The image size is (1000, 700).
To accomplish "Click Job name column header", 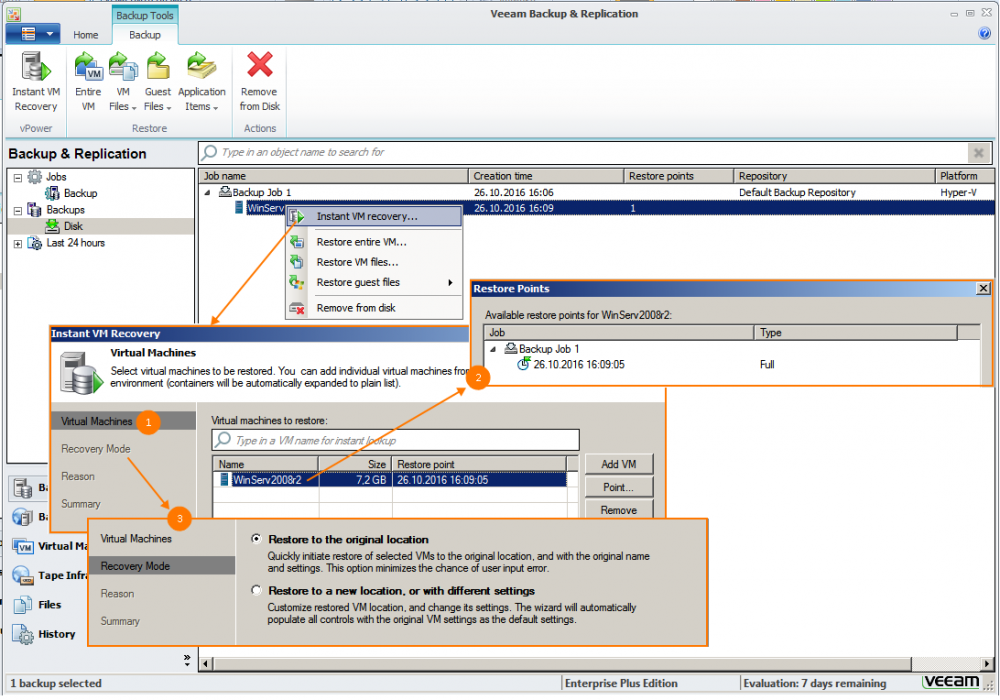I will tap(334, 176).
